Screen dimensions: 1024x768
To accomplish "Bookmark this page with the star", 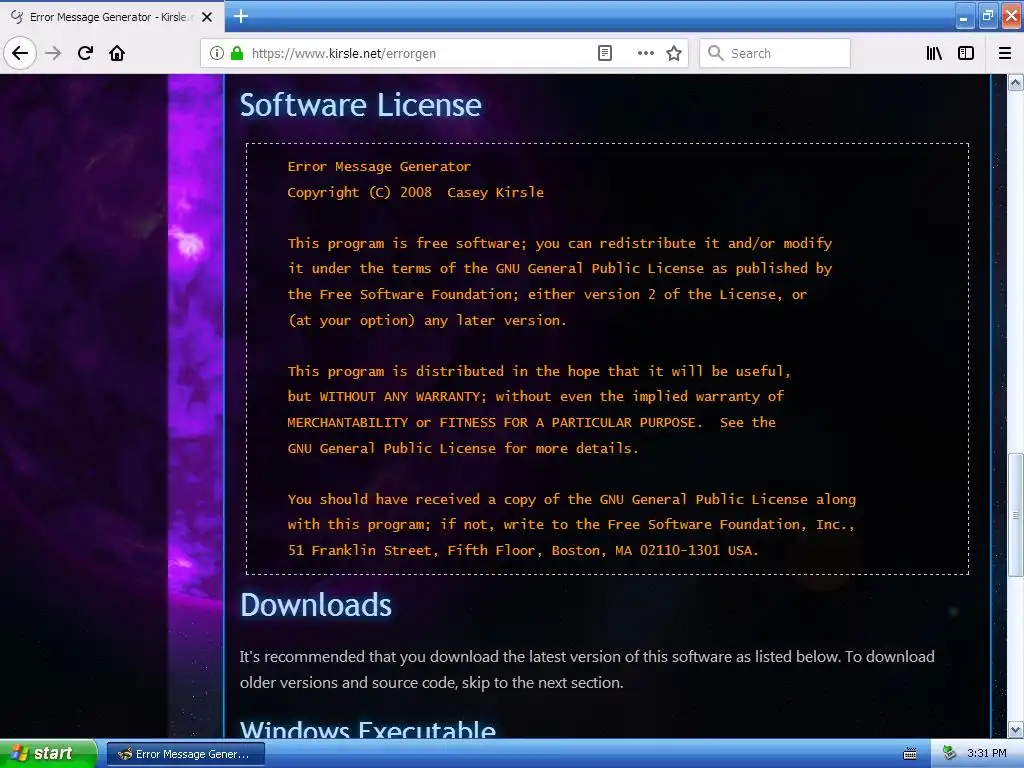I will tap(674, 53).
